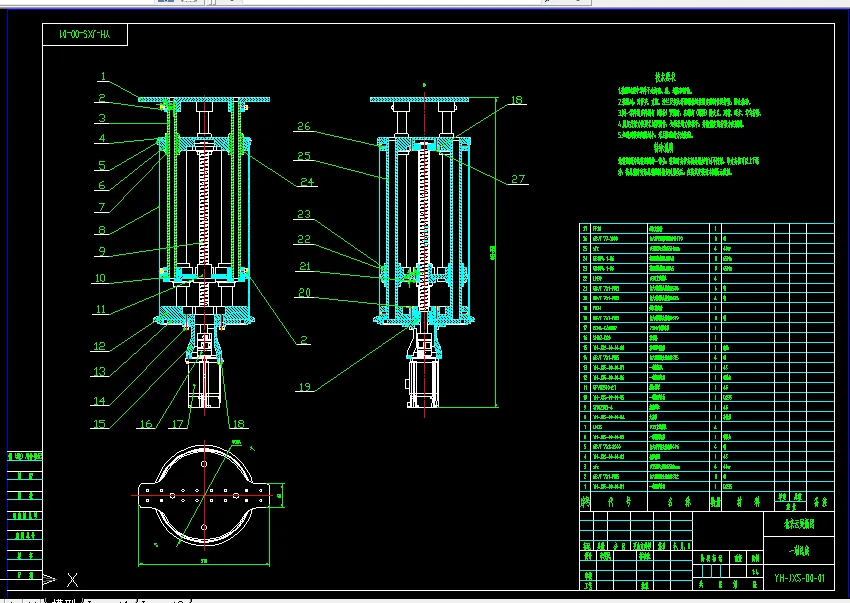
Task: Click the 名称 column header in parts list
Action: (x=679, y=502)
